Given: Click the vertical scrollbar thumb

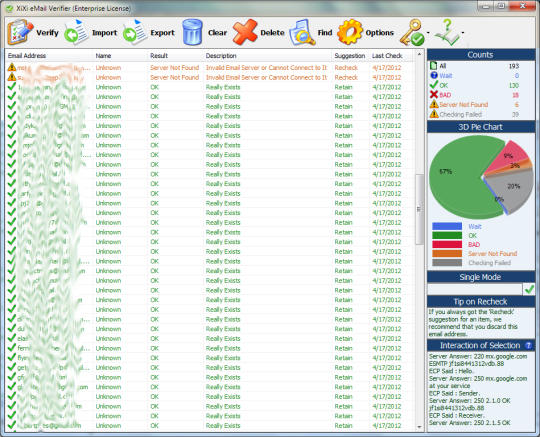Looking at the screenshot, I should [x=419, y=209].
